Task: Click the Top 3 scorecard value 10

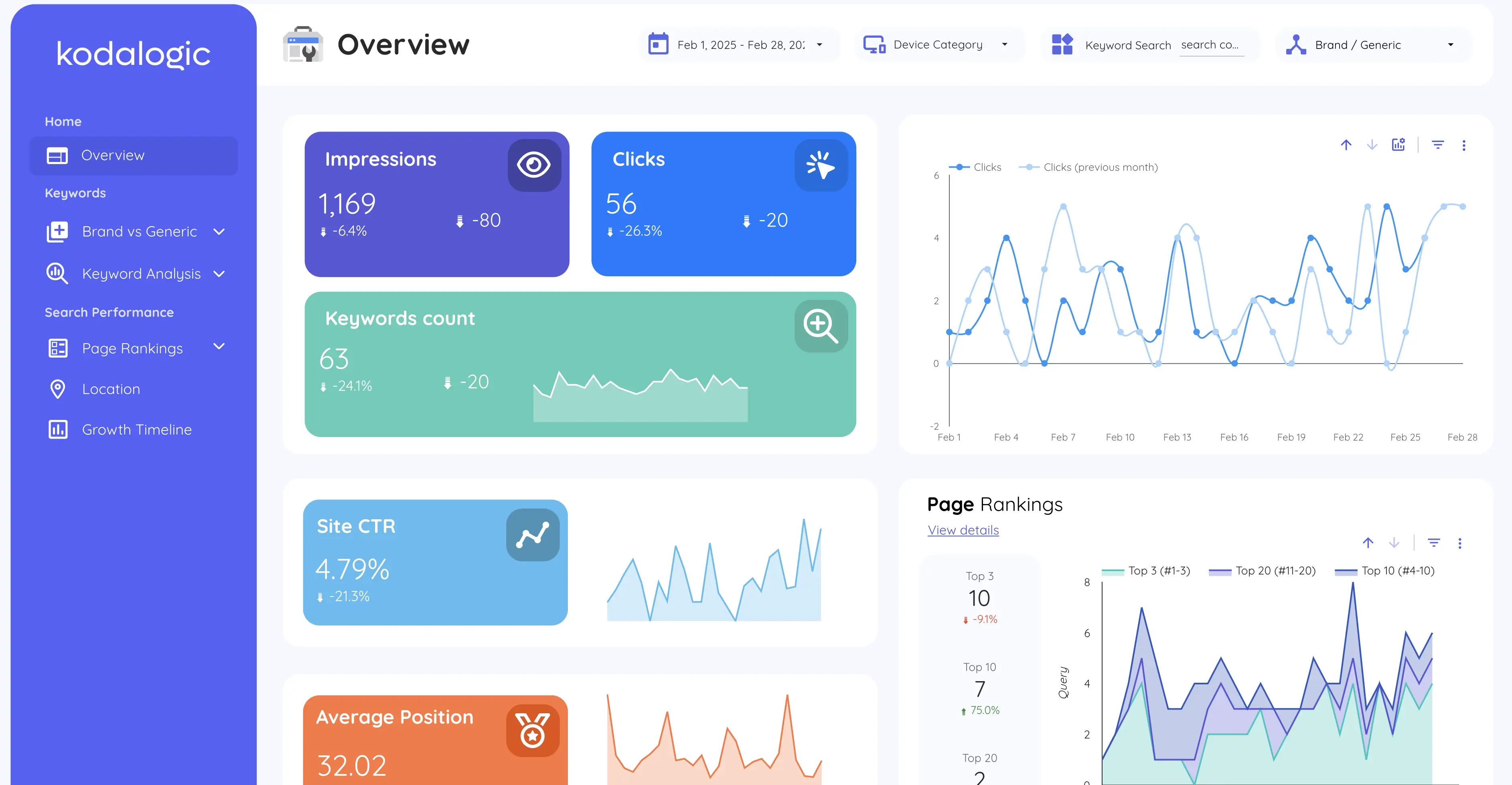Action: pyautogui.click(x=979, y=598)
